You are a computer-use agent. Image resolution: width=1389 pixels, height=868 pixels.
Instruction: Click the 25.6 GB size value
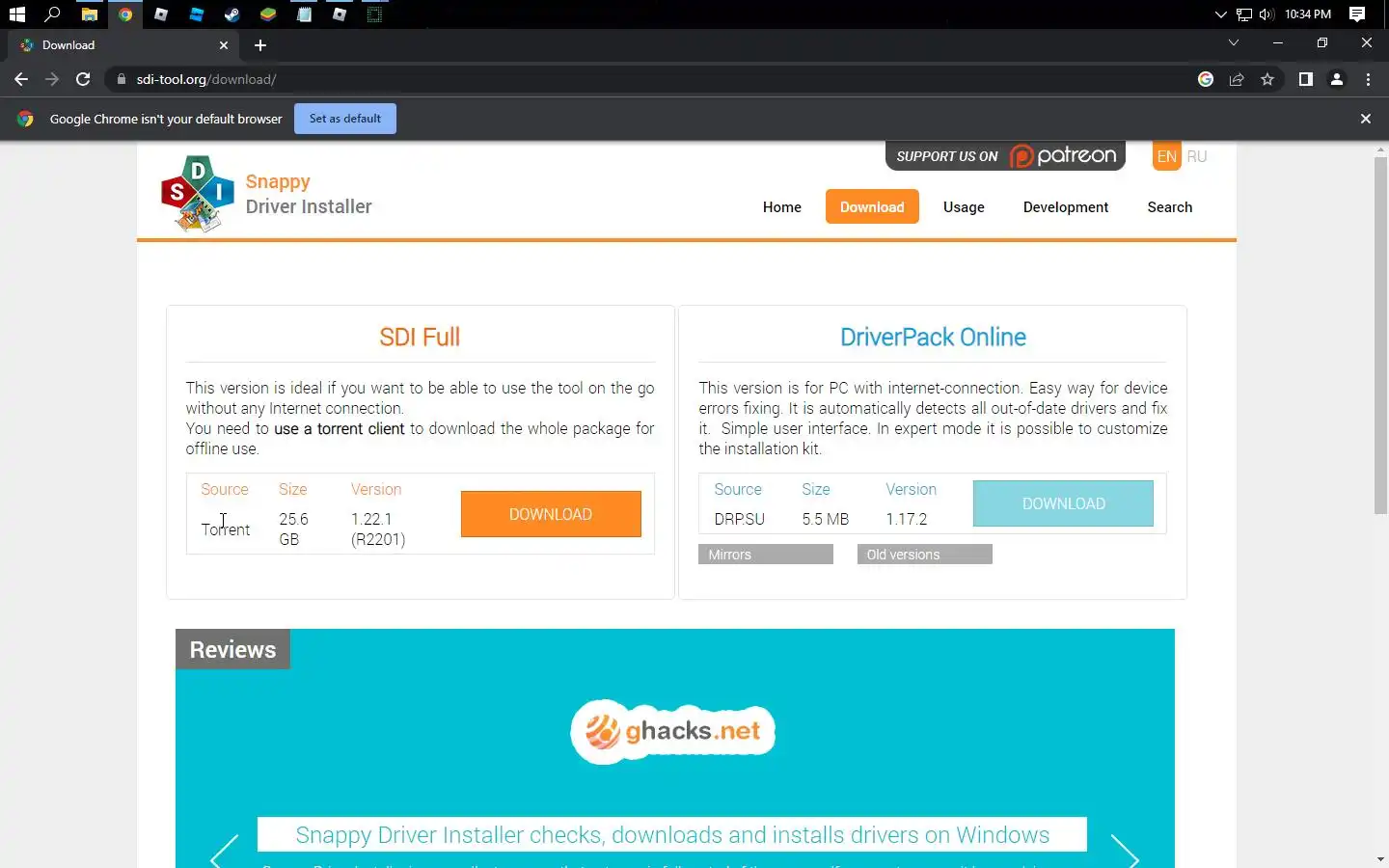293,529
